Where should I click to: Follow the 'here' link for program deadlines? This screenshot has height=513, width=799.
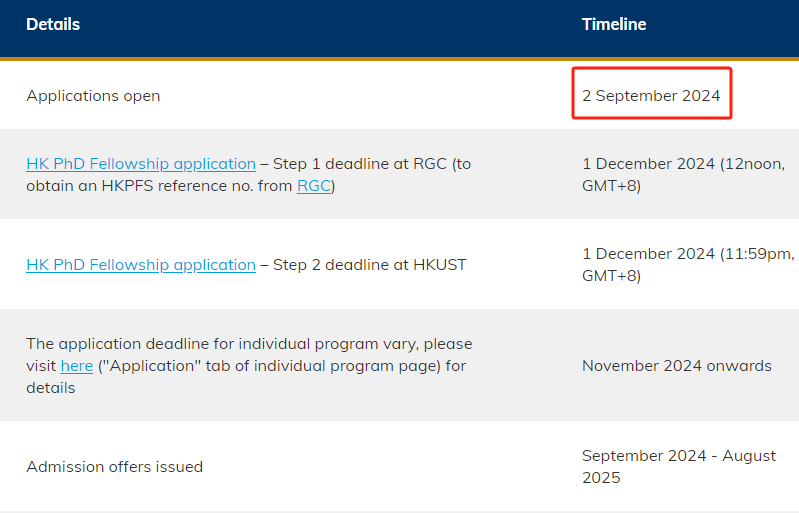coord(77,366)
